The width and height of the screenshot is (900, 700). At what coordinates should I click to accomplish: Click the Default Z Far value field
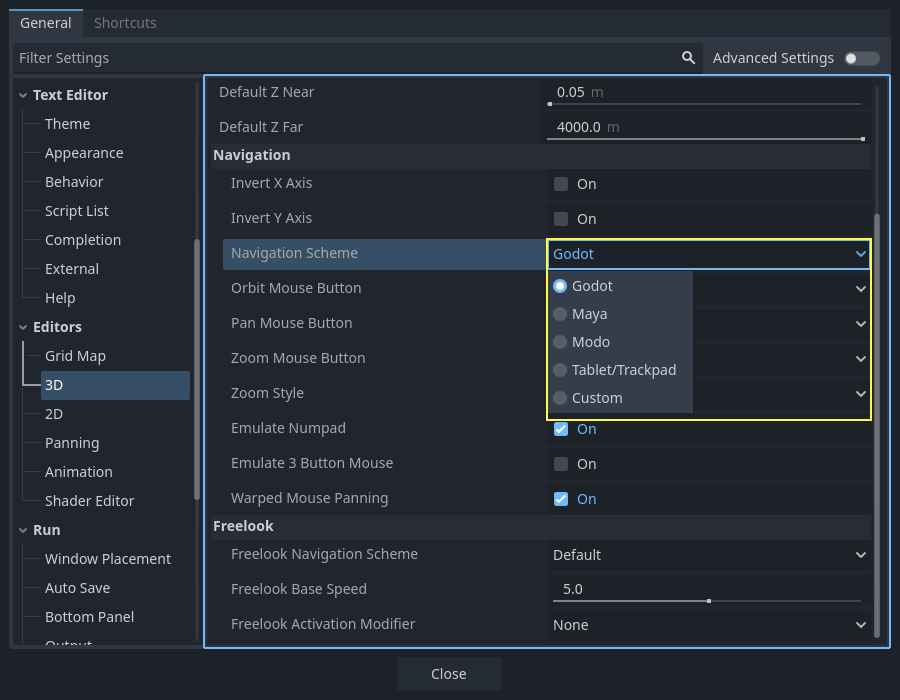(704, 127)
